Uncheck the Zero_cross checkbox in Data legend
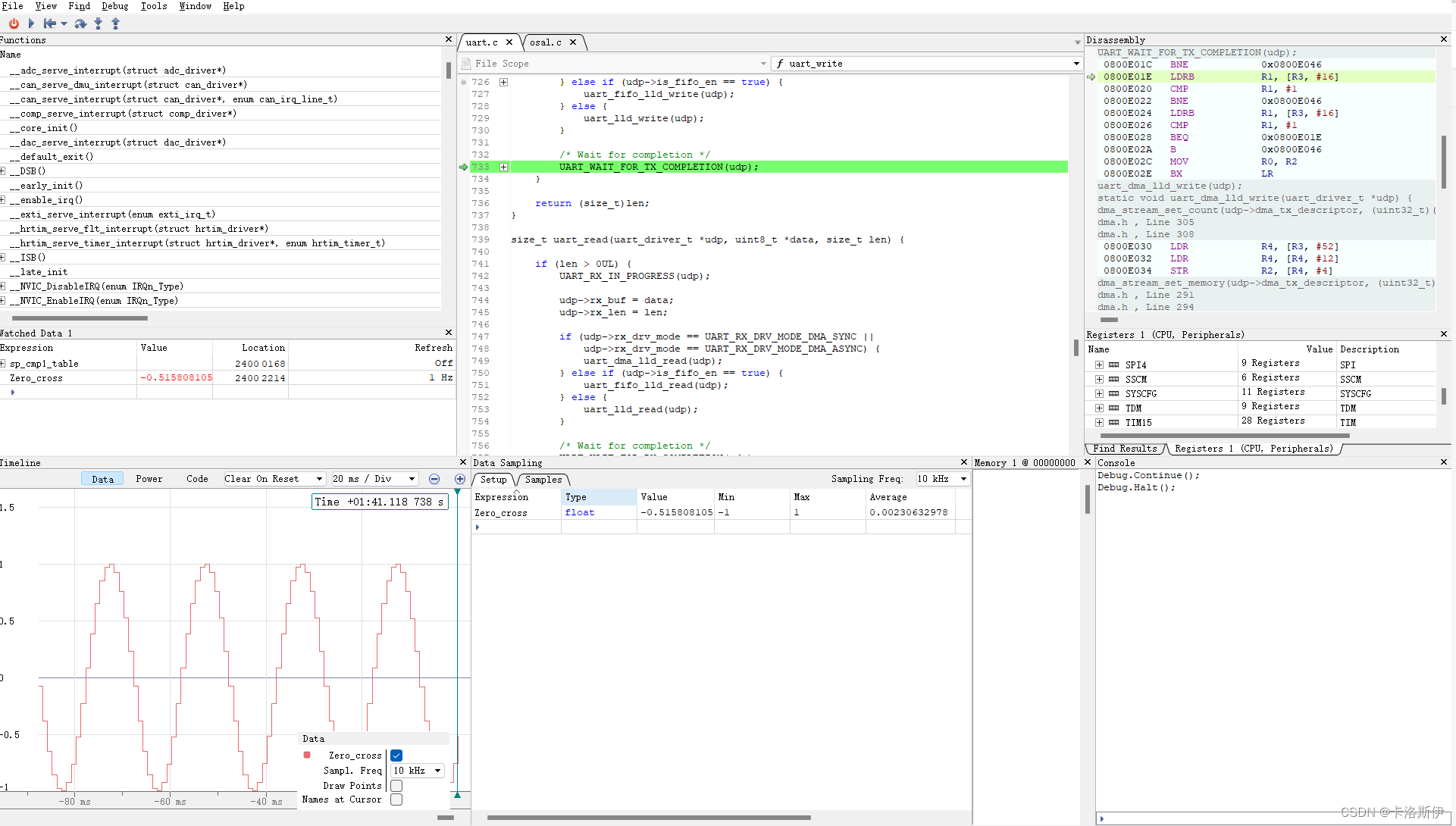The height and width of the screenshot is (826, 1456). pos(396,756)
